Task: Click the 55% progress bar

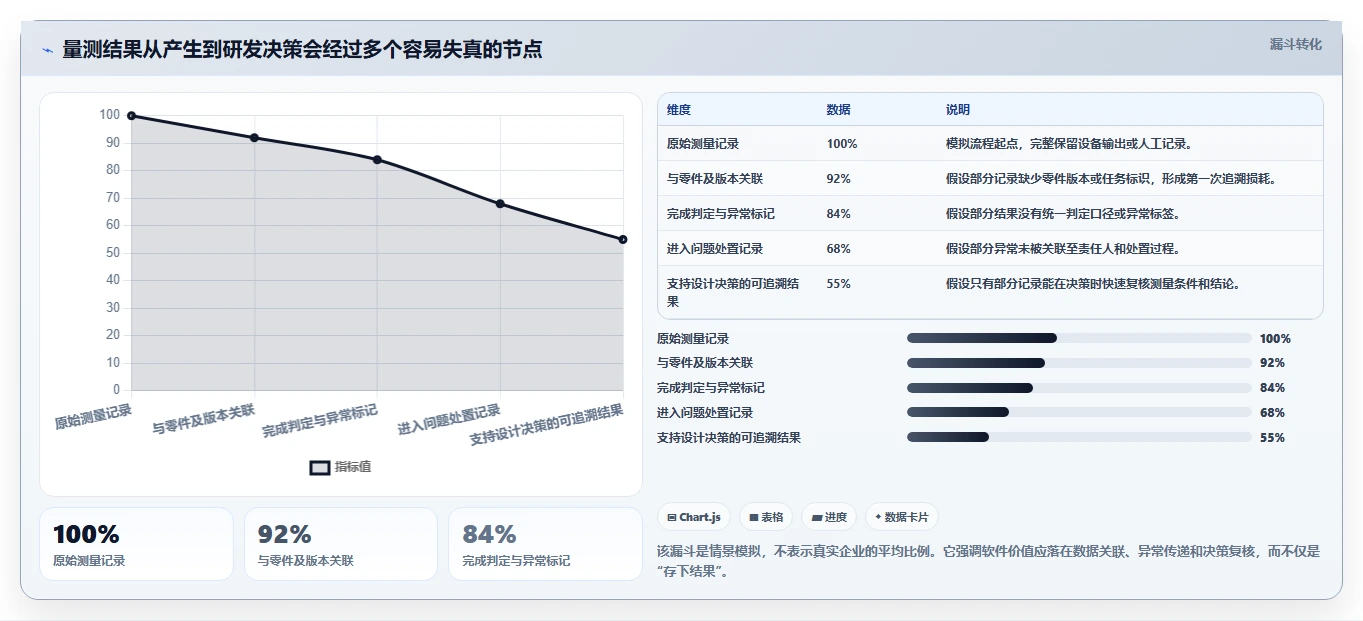Action: (1079, 437)
